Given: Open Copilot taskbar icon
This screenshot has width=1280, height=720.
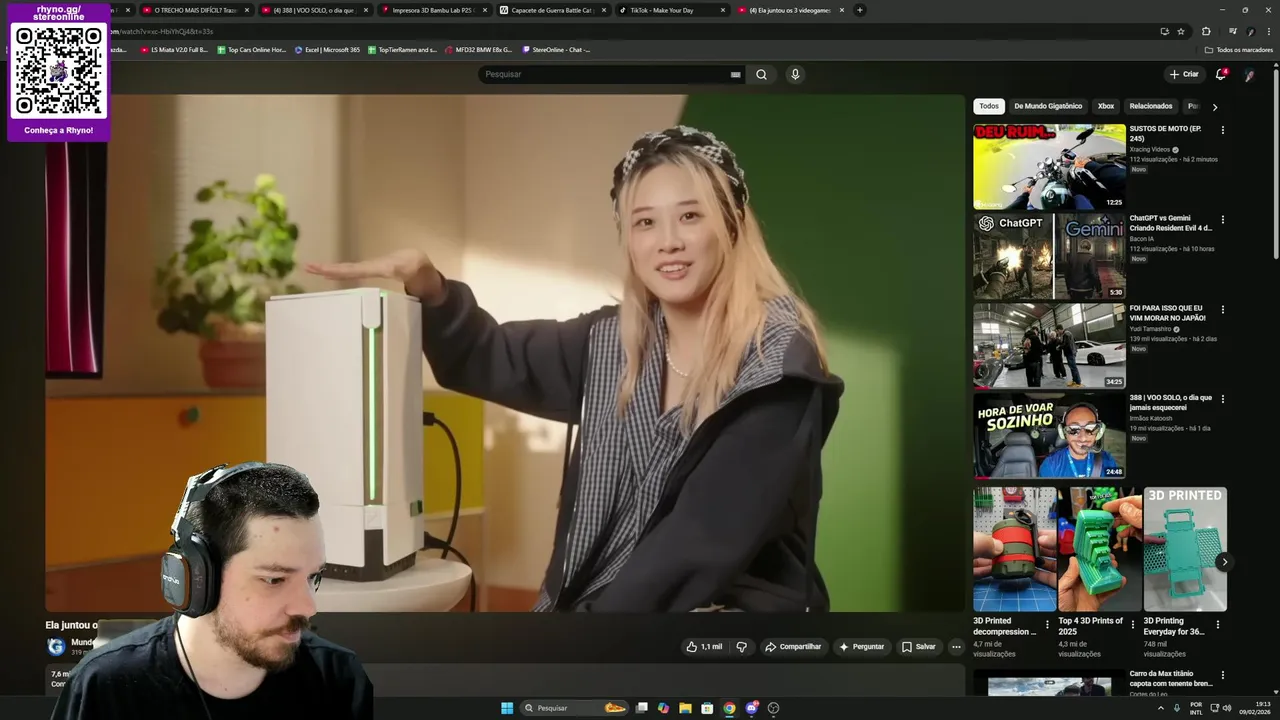Looking at the screenshot, I should (x=663, y=708).
